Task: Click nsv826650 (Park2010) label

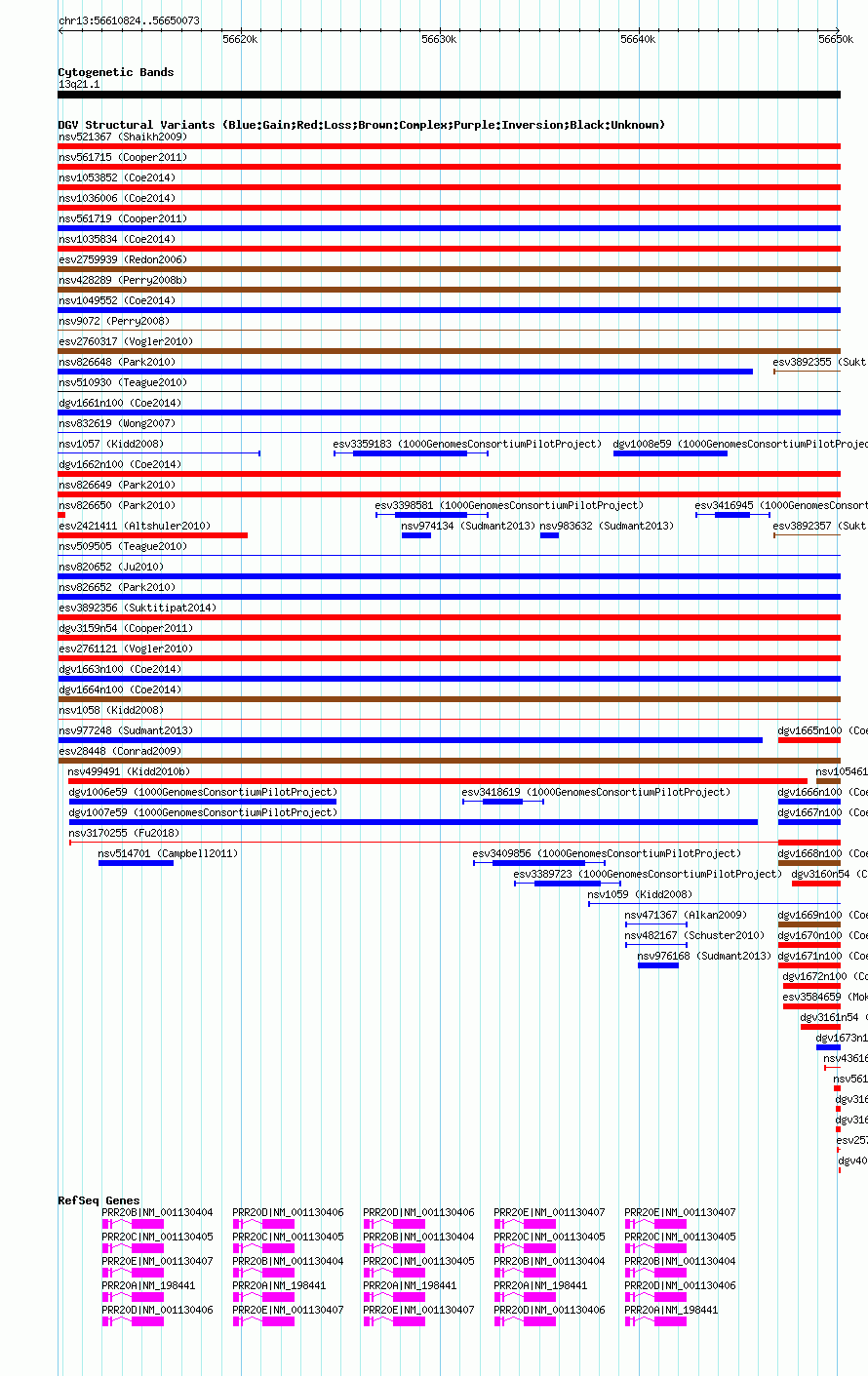Action: pyautogui.click(x=117, y=505)
